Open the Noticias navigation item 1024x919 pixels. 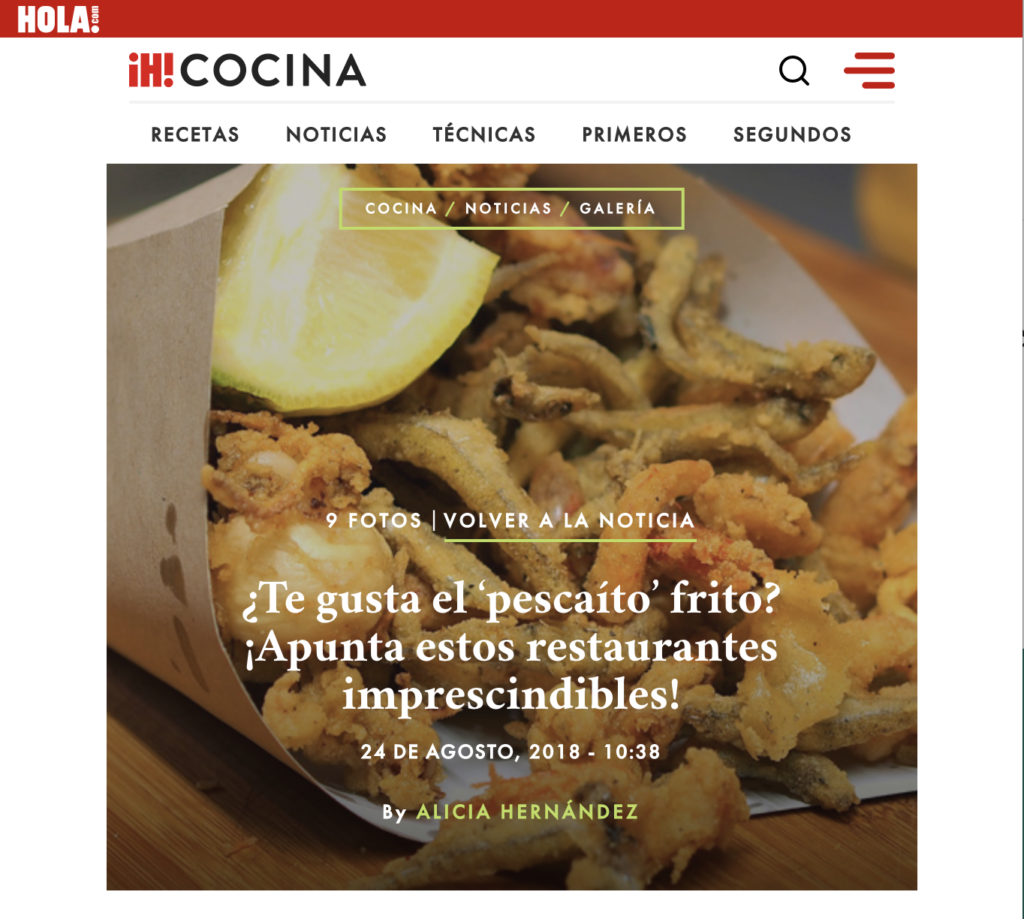click(336, 135)
